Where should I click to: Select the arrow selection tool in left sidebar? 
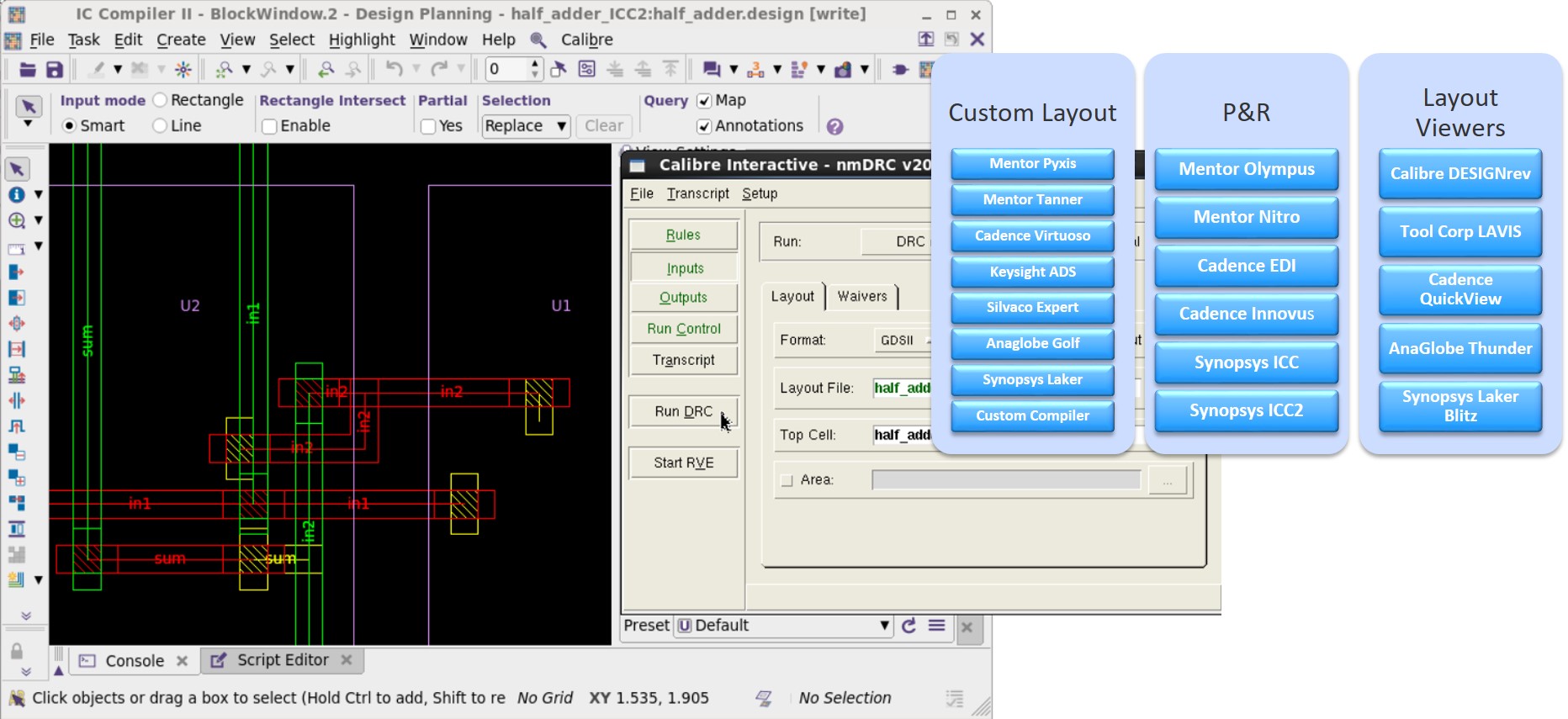coord(17,169)
